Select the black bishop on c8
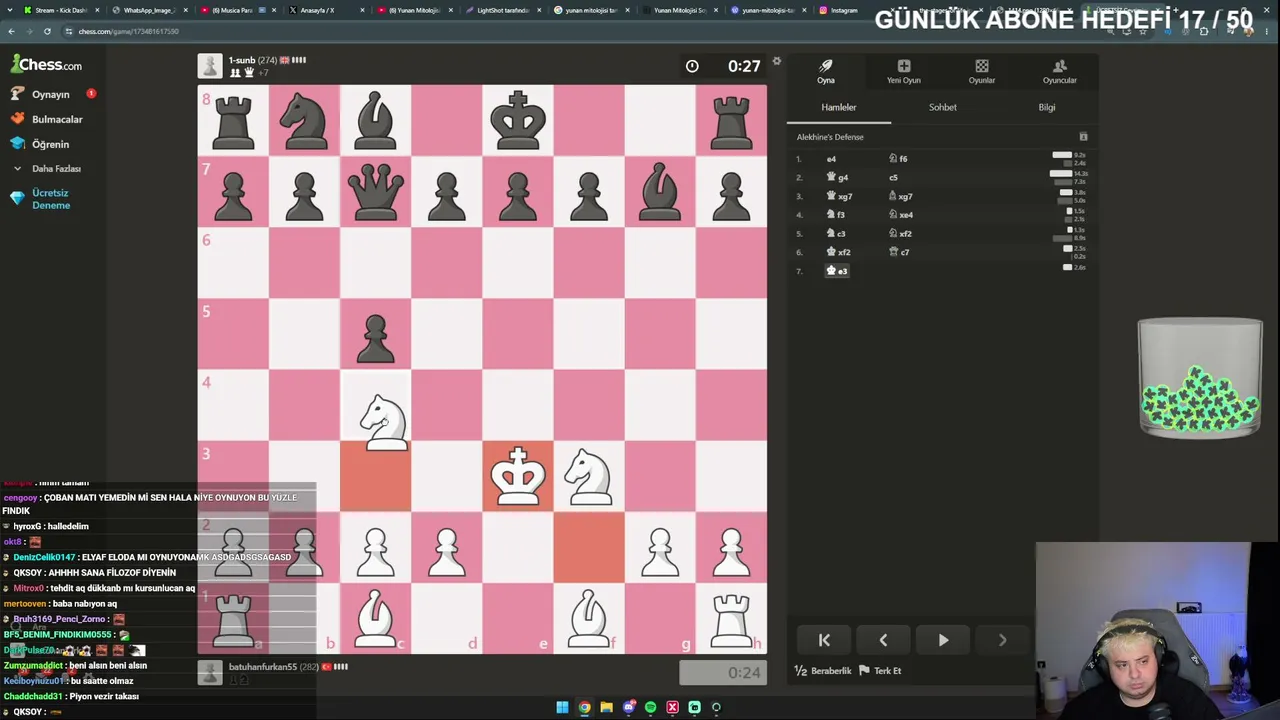 pos(375,120)
